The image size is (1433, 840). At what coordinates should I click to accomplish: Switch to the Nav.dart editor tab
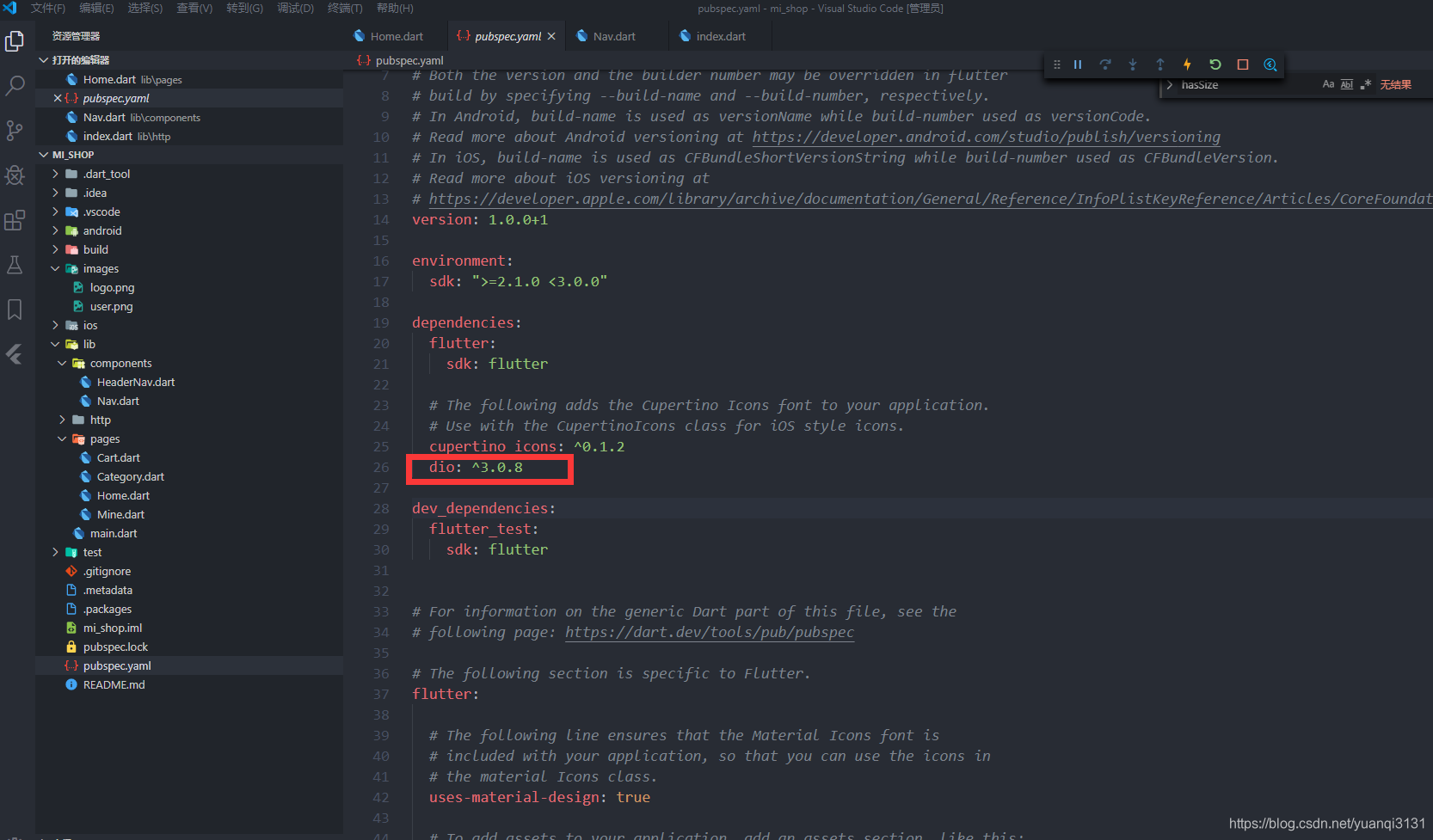point(614,36)
